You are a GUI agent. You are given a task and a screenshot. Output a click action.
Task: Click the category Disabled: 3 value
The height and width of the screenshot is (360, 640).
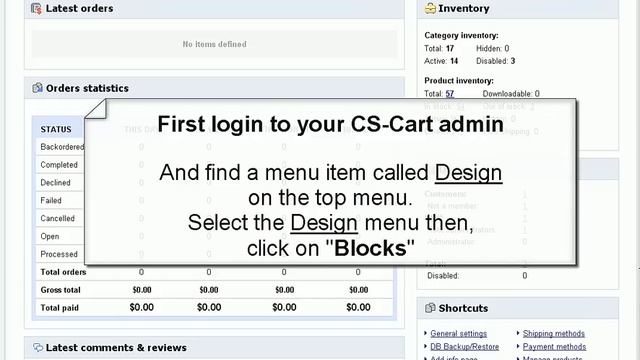(x=513, y=61)
